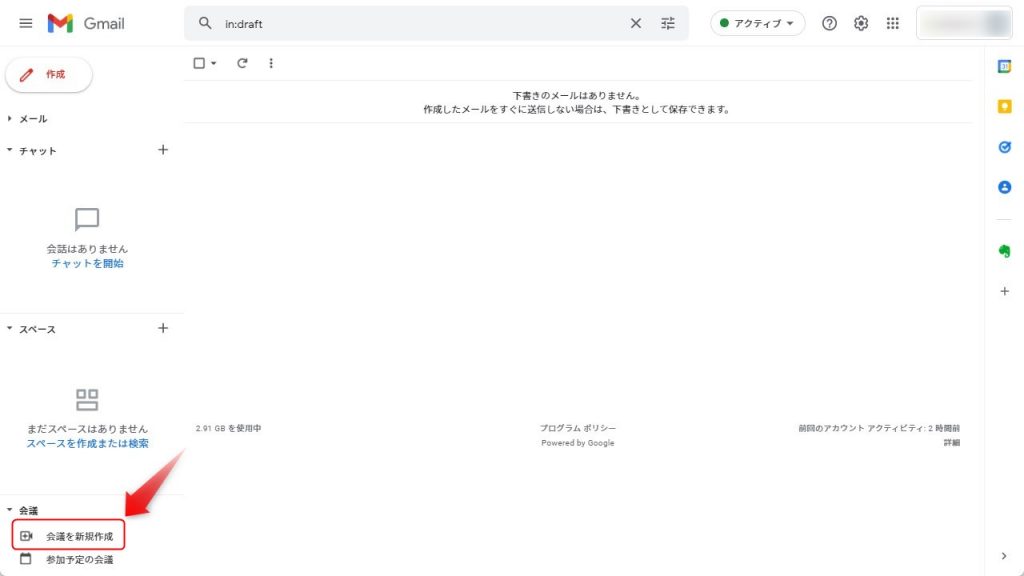The height and width of the screenshot is (576, 1024).
Task: Open Evernote add-on icon
Action: pos(1004,251)
